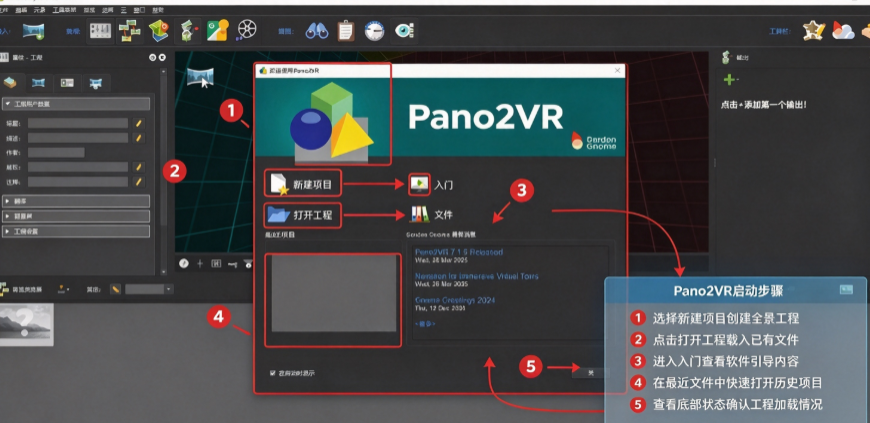870x423 pixels.
Task: Open the 帮助 menu in menu bar
Action: coord(158,10)
